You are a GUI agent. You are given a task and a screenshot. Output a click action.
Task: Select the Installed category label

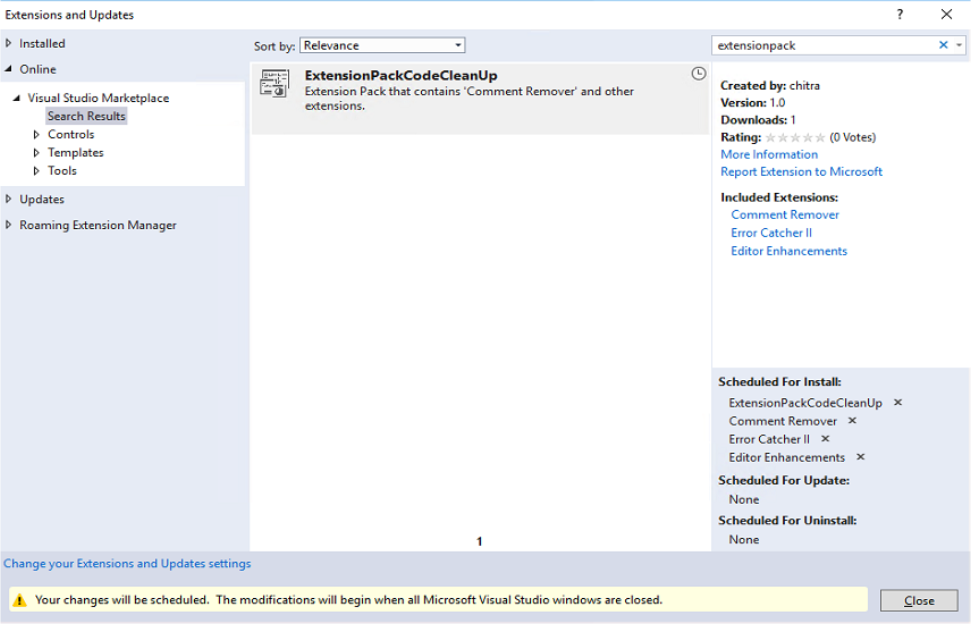(42, 43)
